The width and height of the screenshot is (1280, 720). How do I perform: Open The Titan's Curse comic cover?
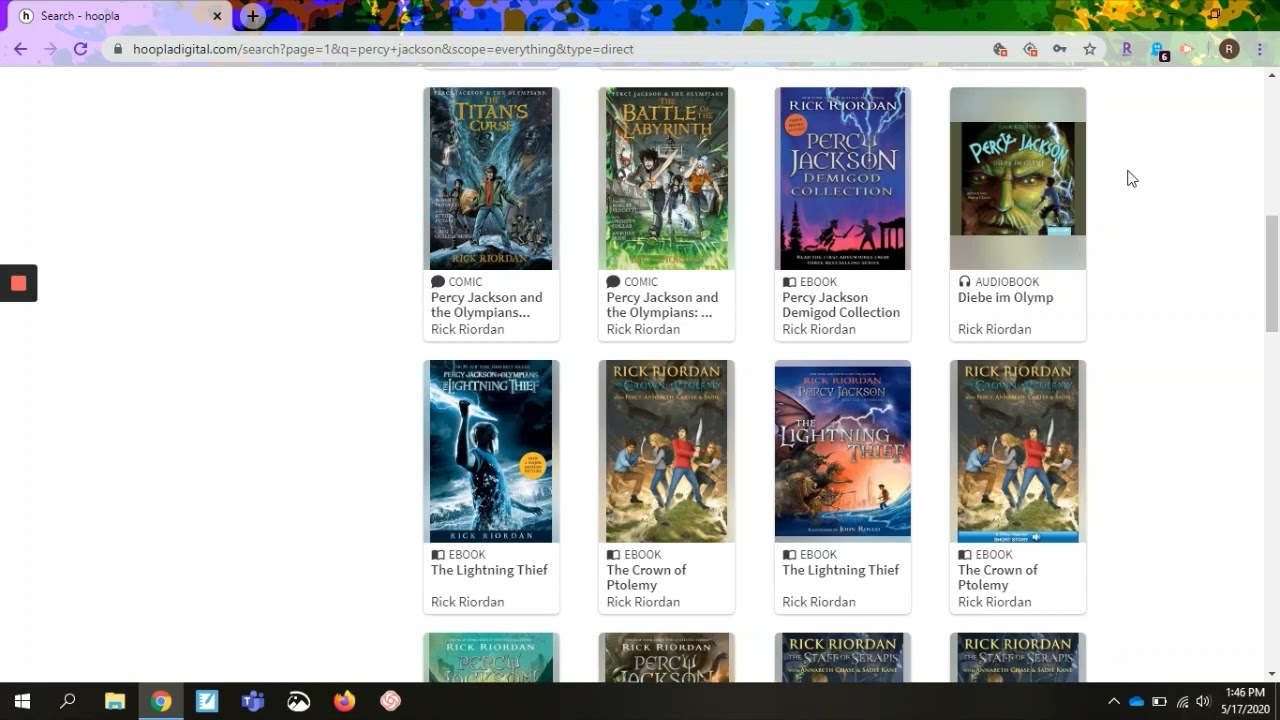[x=491, y=178]
